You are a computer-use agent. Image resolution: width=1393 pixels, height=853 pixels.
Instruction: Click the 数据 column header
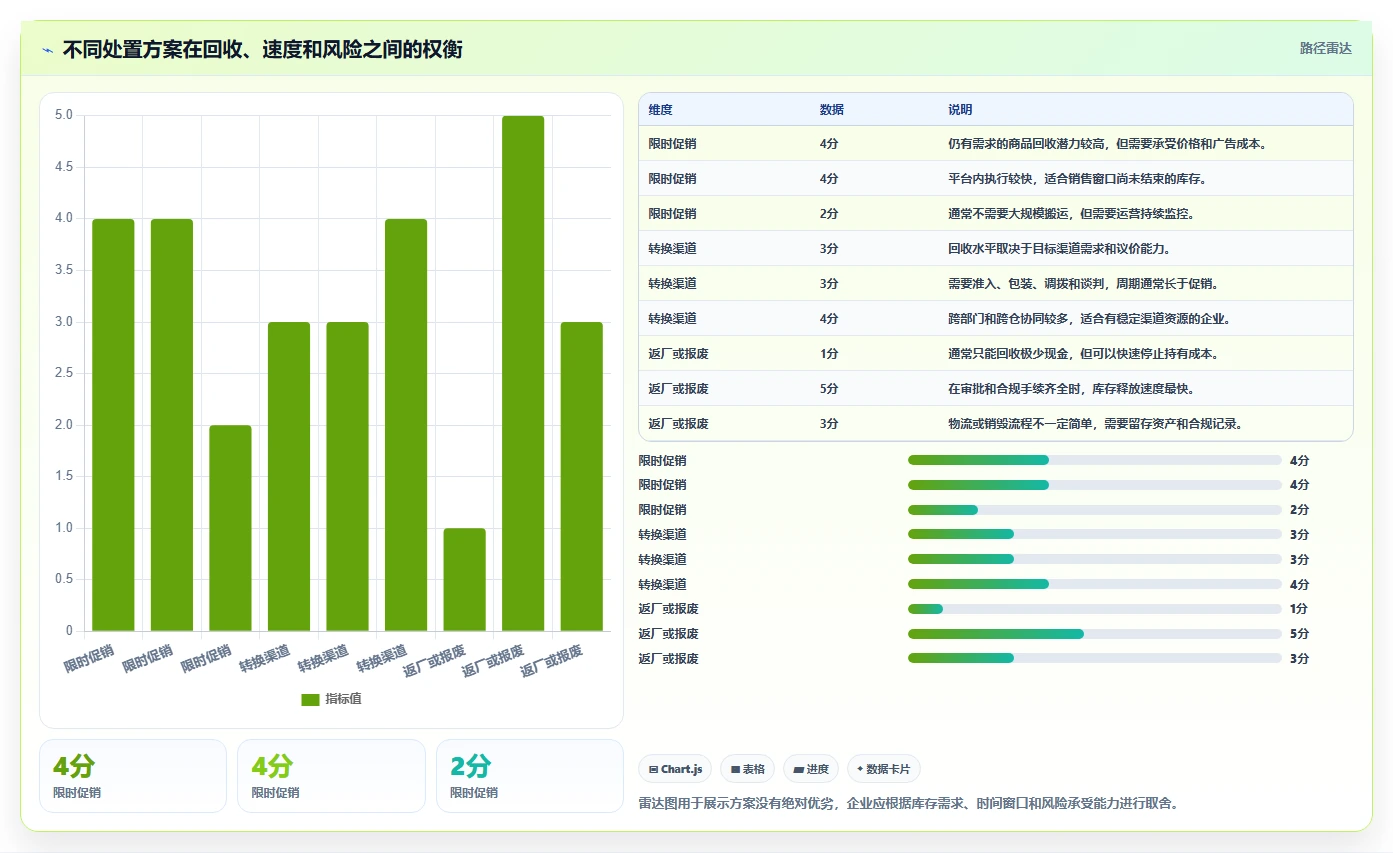pyautogui.click(x=831, y=110)
